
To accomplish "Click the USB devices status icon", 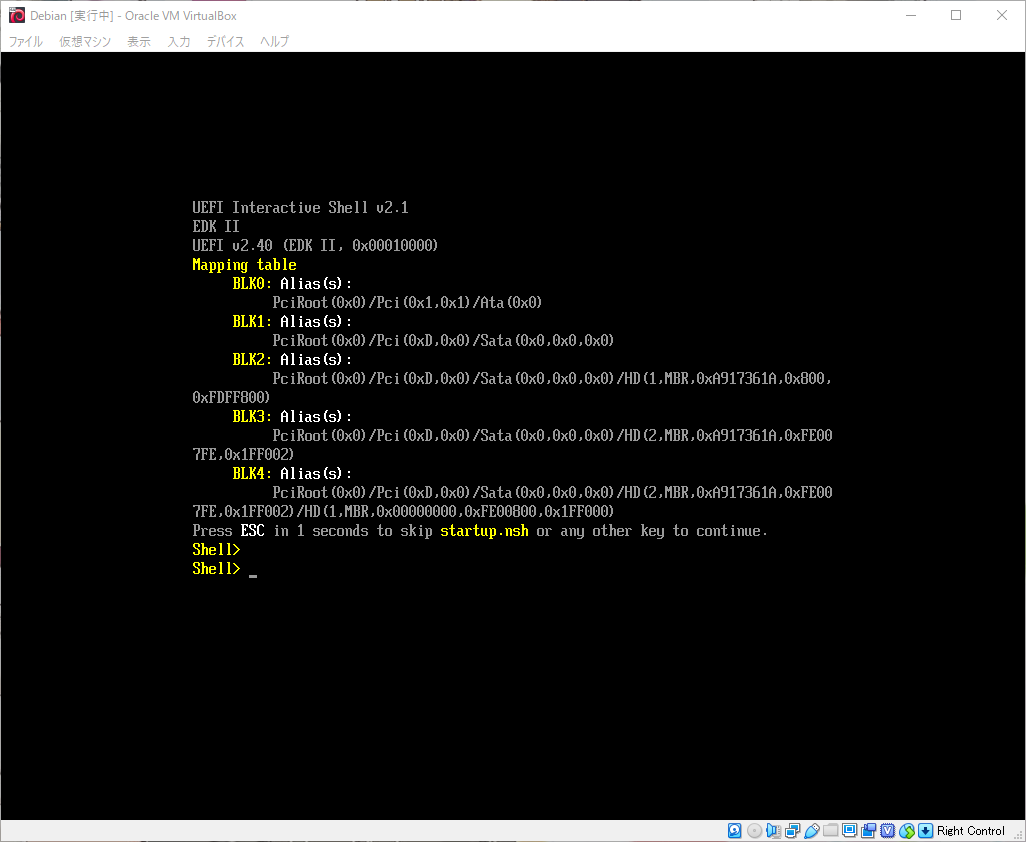I will (811, 830).
